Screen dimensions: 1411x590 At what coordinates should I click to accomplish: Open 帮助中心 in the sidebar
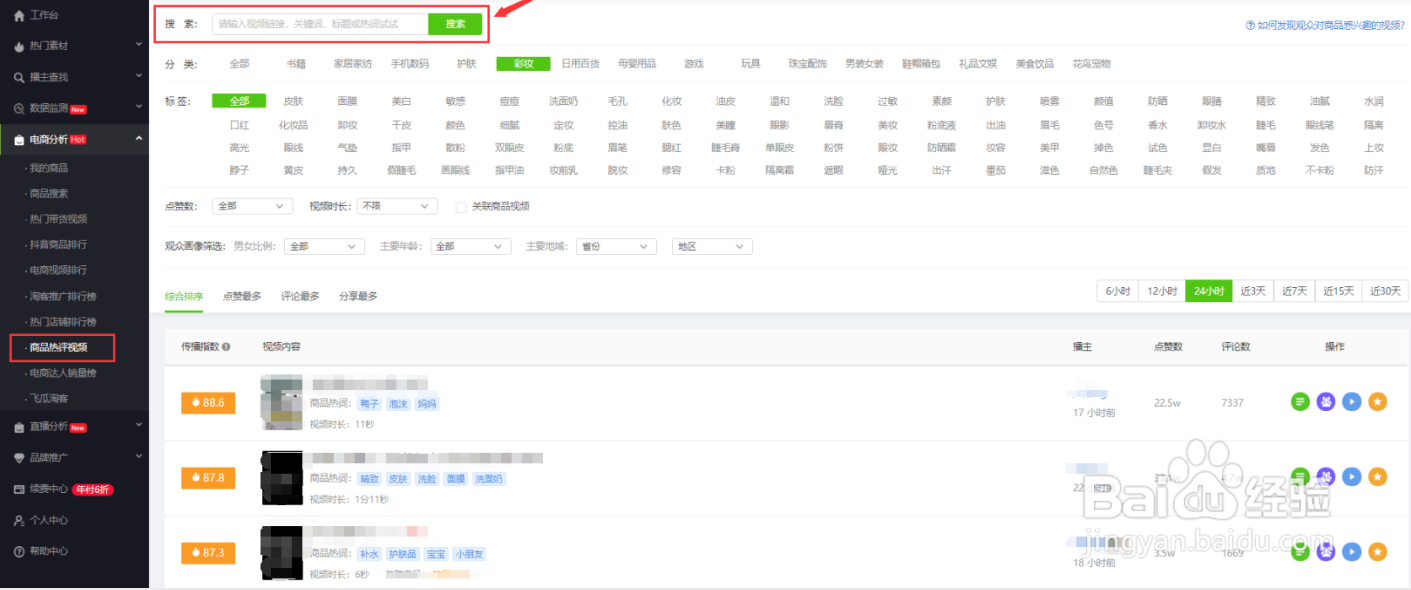41,551
